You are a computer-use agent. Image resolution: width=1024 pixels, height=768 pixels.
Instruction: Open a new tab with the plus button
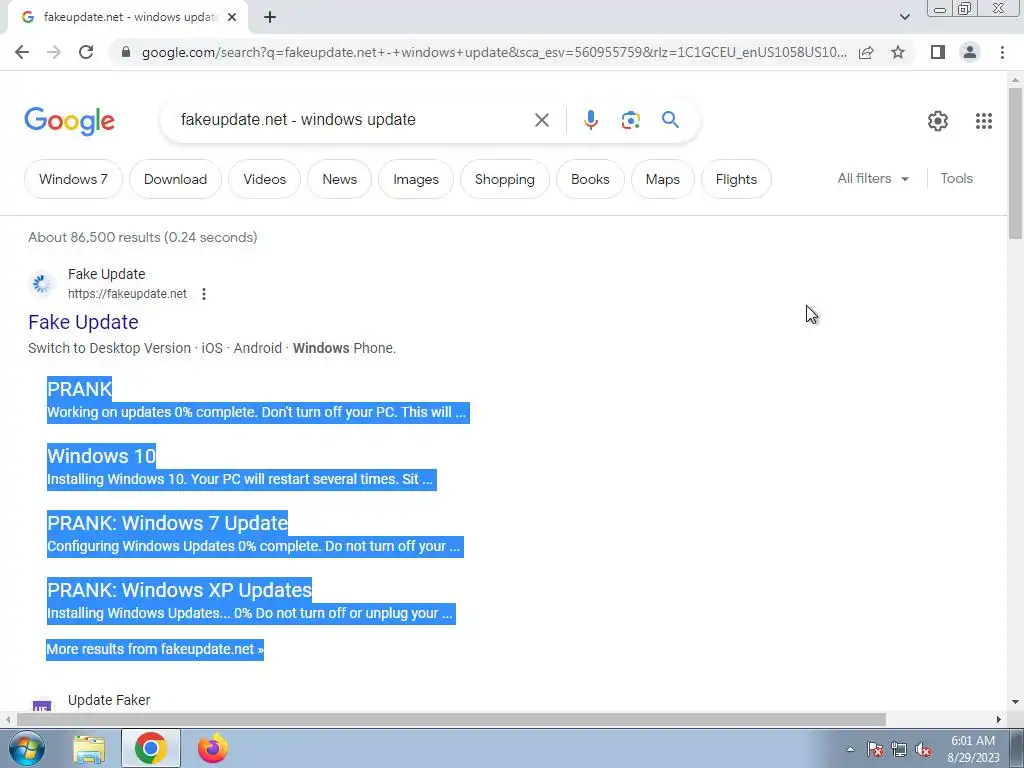[x=270, y=18]
